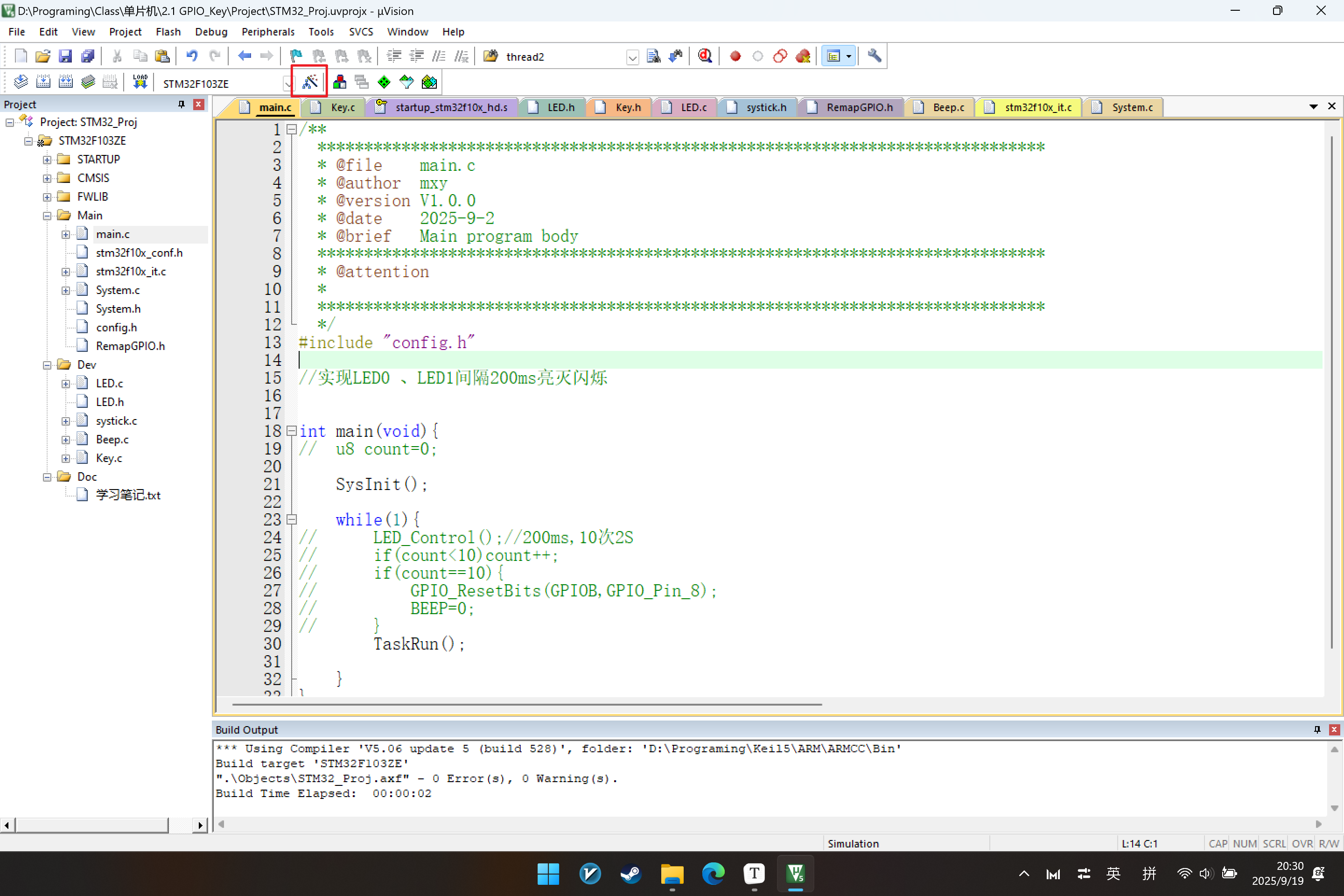Open a file with the folder icon
Screen dimensions: 1344x896
43,56
